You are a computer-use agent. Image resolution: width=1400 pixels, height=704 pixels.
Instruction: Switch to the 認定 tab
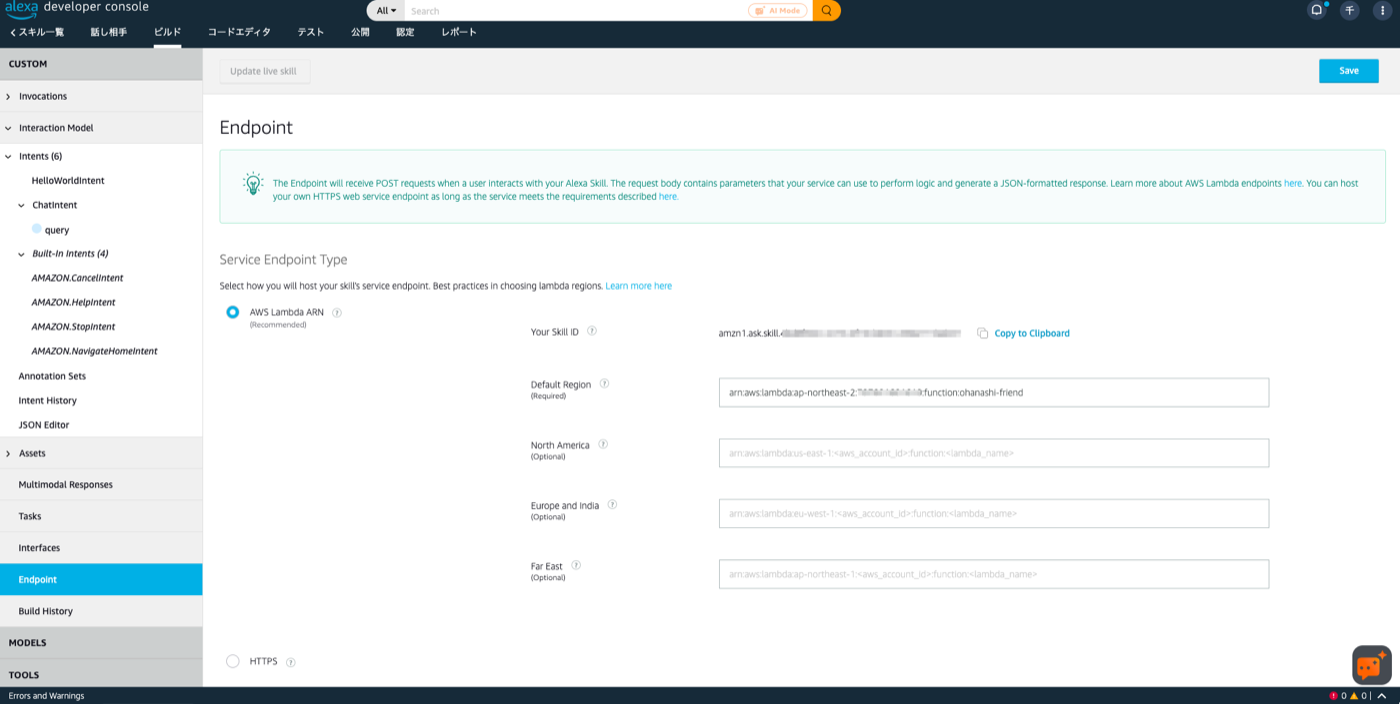click(x=405, y=32)
